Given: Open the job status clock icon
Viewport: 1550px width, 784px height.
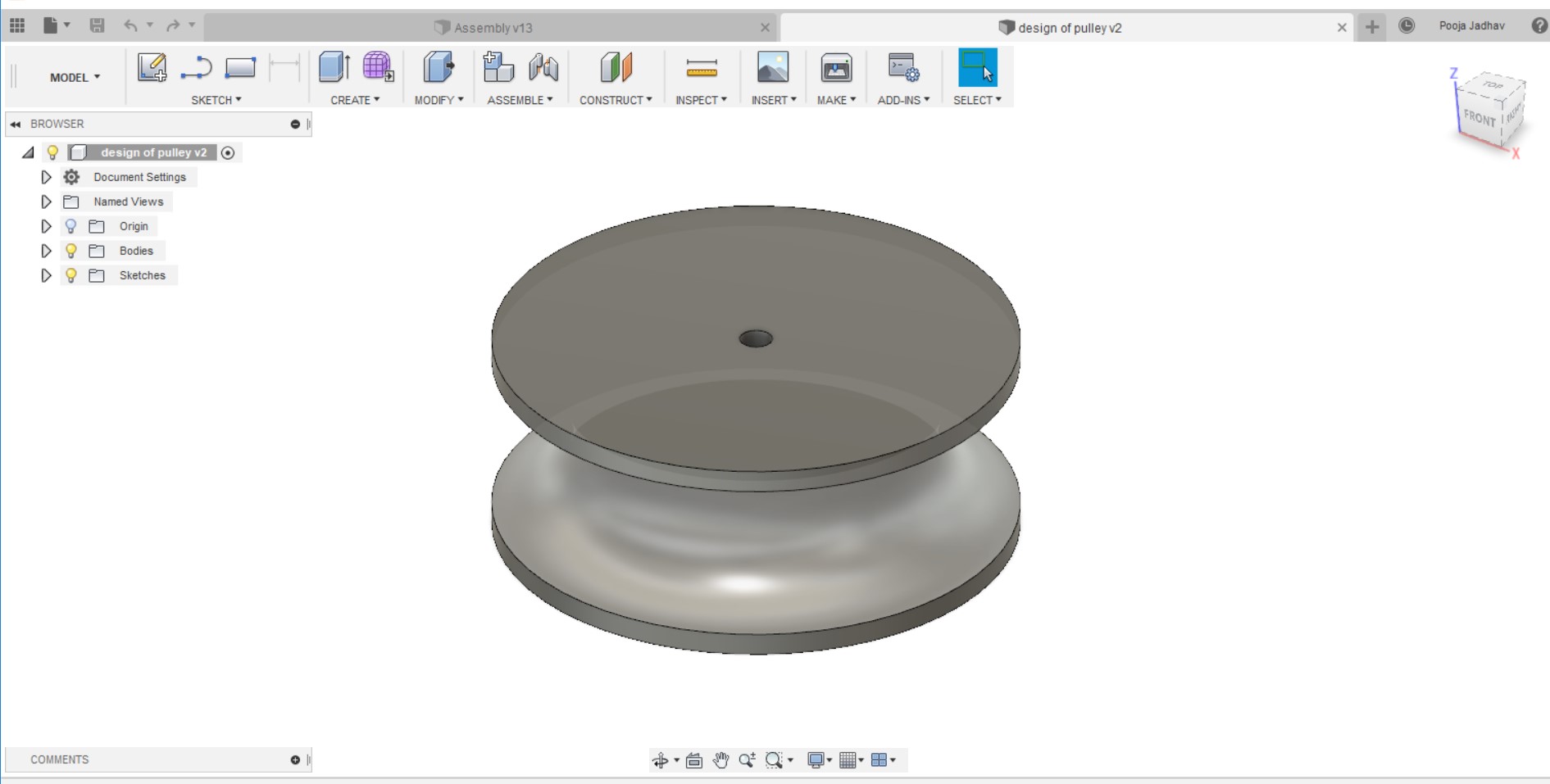Looking at the screenshot, I should (x=1407, y=26).
